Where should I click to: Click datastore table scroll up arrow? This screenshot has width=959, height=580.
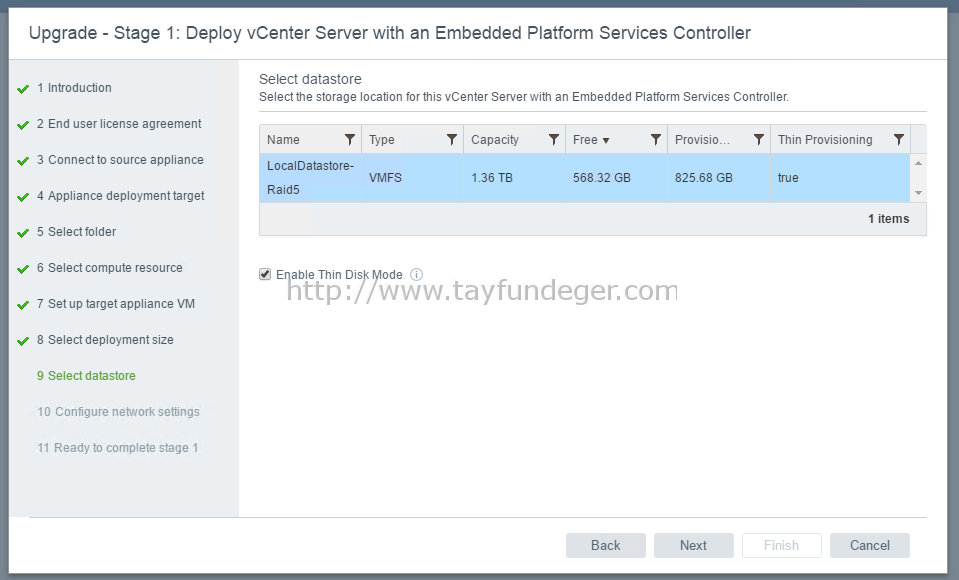[918, 163]
